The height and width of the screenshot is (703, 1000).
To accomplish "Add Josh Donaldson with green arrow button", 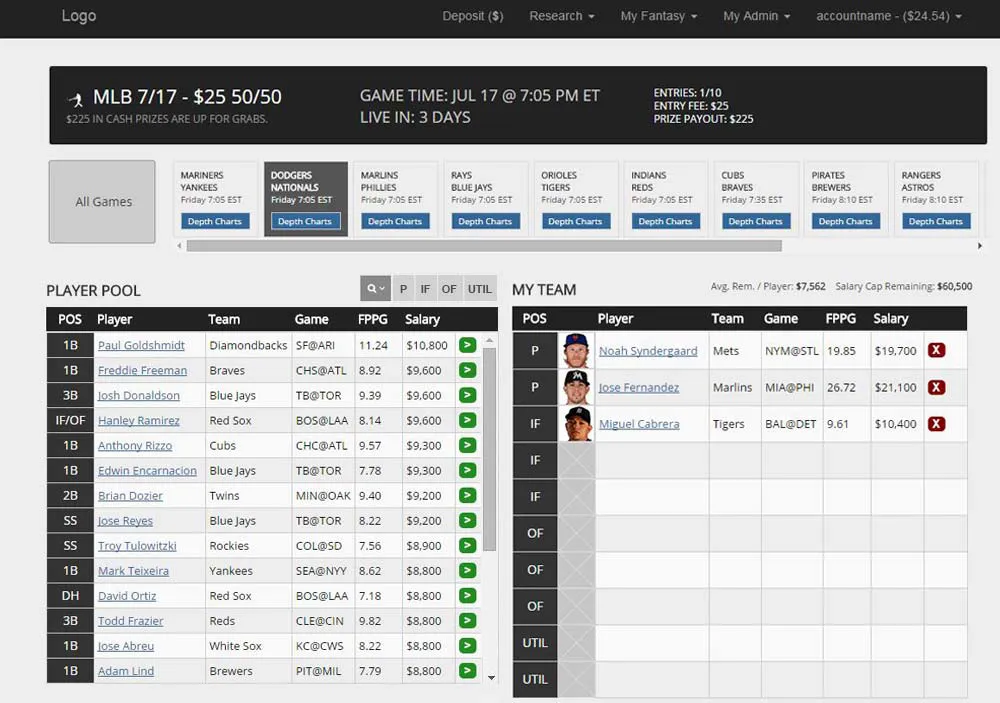I will [467, 395].
